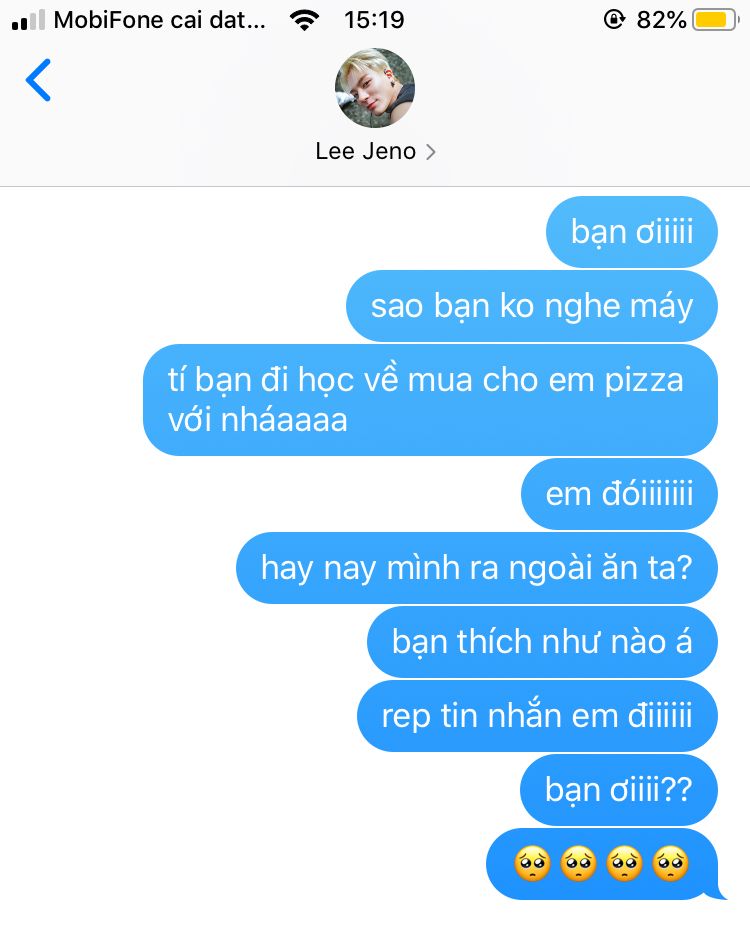Image resolution: width=750 pixels, height=937 pixels.
Task: Tap the Lee Jeno contact name
Action: 365,151
